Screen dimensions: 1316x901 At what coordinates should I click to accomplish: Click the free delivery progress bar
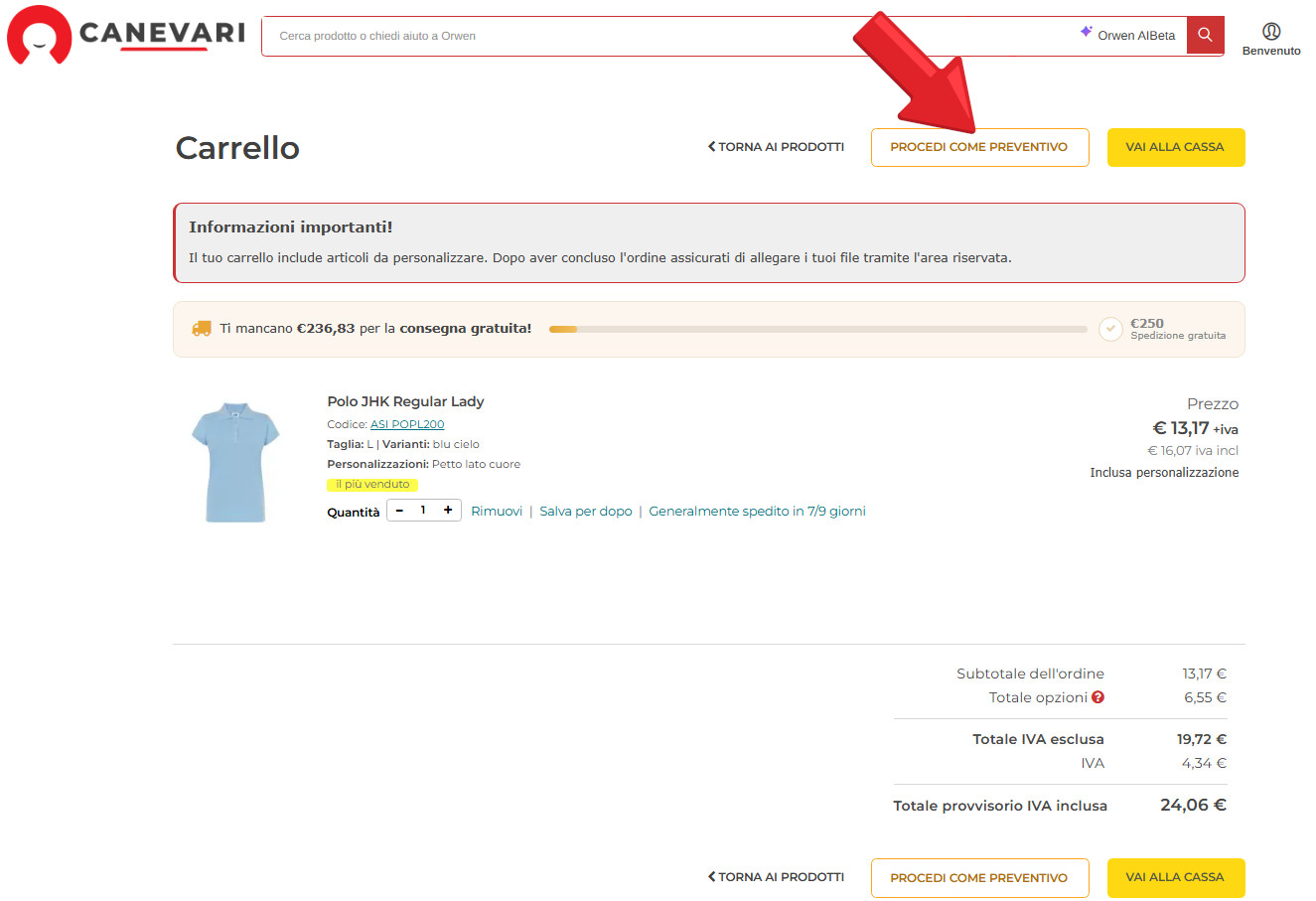click(817, 329)
